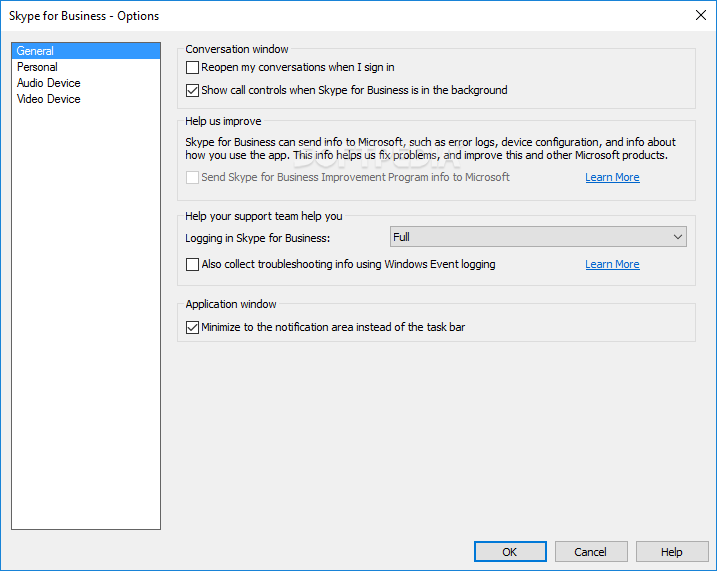Tick Send Skype for Business Improvement Program info
717x571 pixels.
tap(193, 177)
